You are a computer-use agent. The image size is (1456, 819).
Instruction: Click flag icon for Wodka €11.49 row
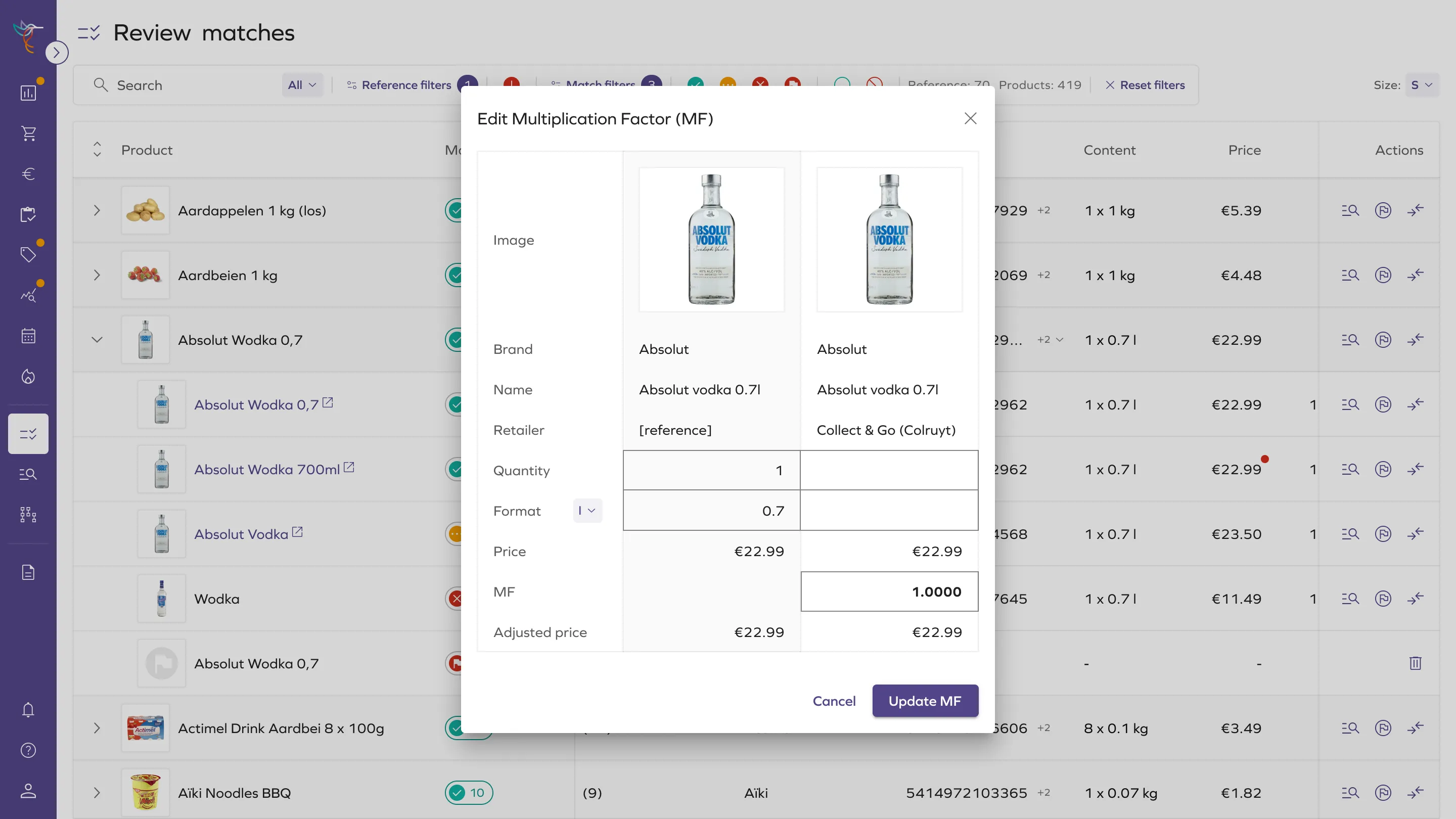point(1383,598)
